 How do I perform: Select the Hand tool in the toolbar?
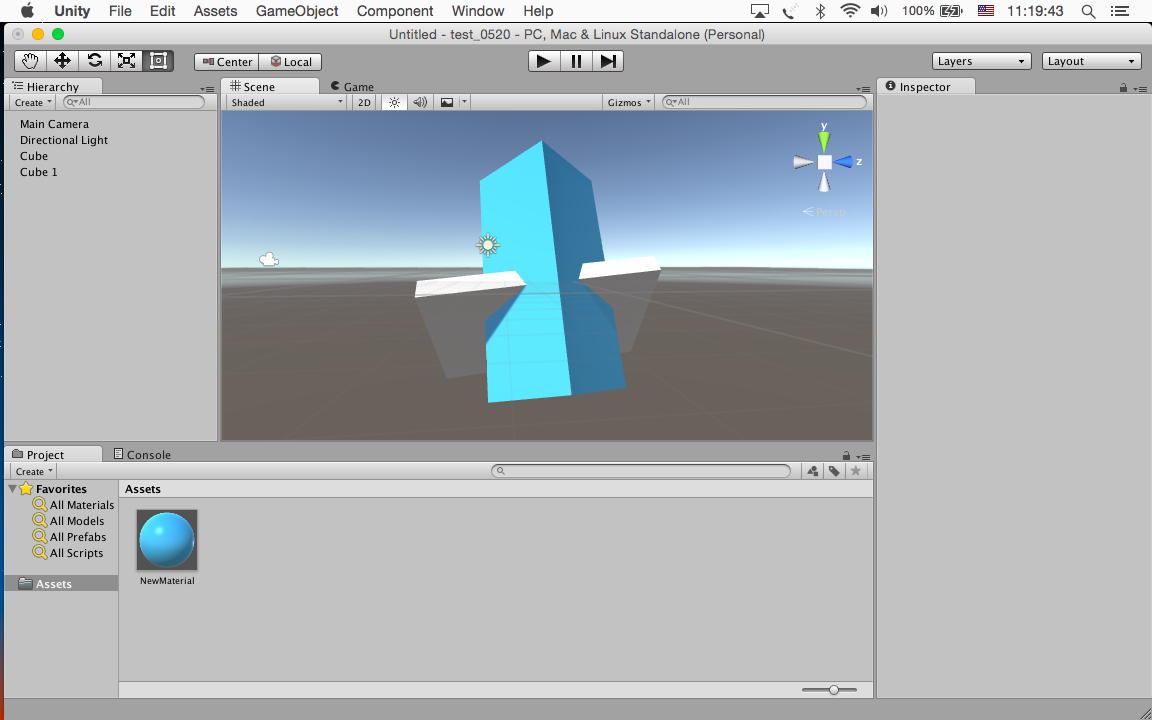coord(30,61)
